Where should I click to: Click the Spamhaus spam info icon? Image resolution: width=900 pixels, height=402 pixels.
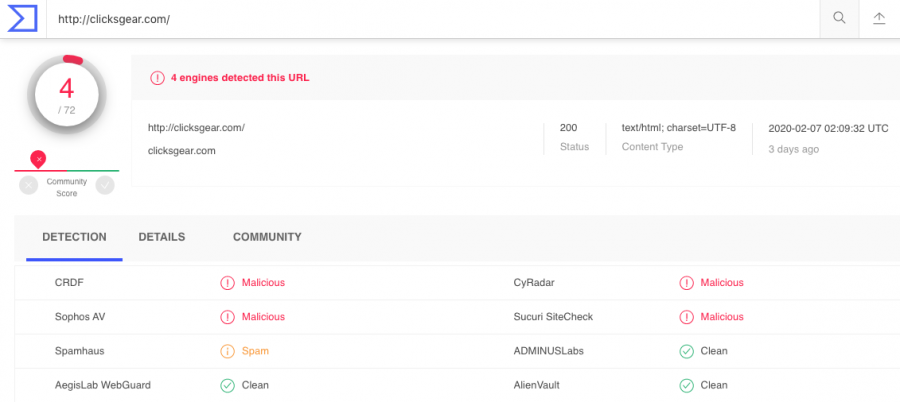pos(227,351)
